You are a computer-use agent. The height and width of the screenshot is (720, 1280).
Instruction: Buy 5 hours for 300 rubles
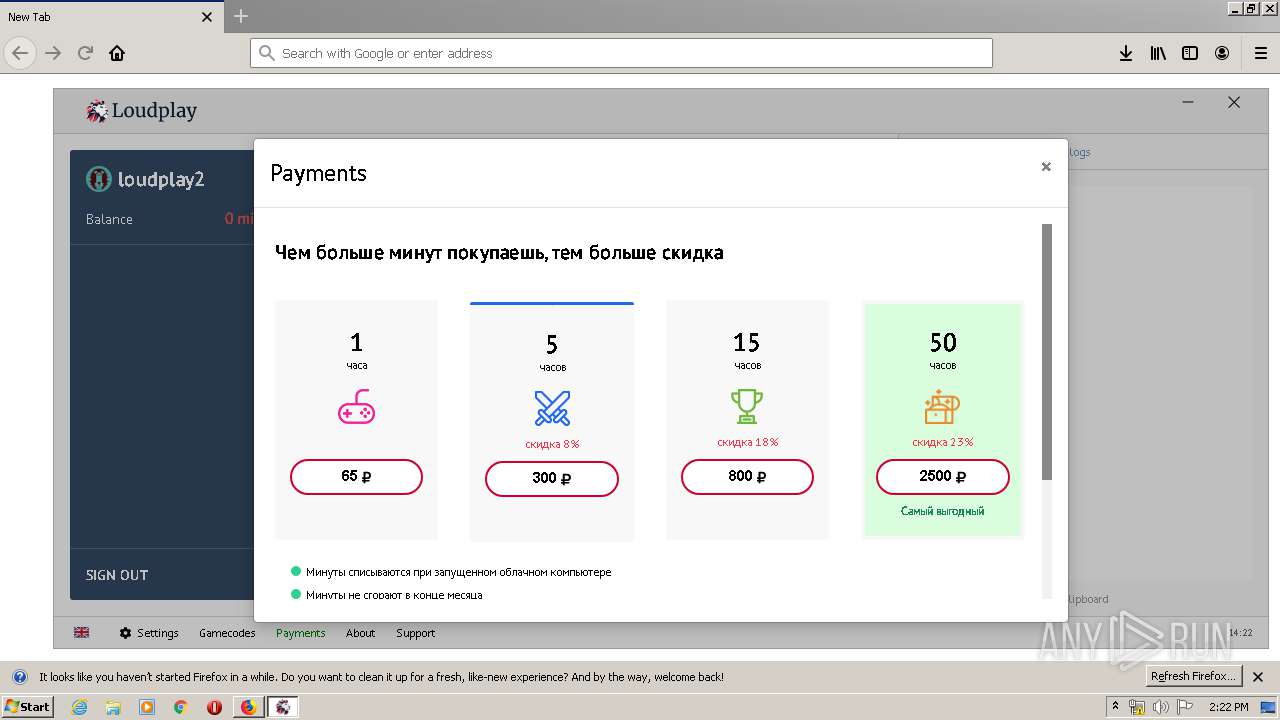(x=552, y=478)
